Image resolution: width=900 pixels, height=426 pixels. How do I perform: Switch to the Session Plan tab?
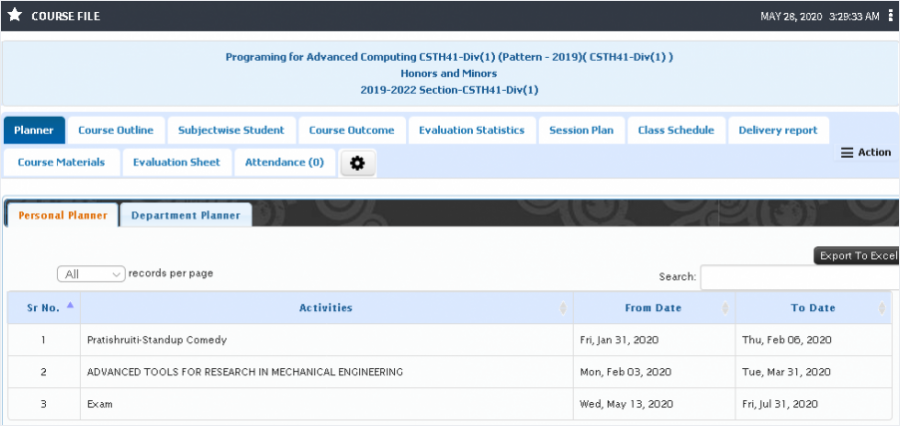[x=581, y=130]
